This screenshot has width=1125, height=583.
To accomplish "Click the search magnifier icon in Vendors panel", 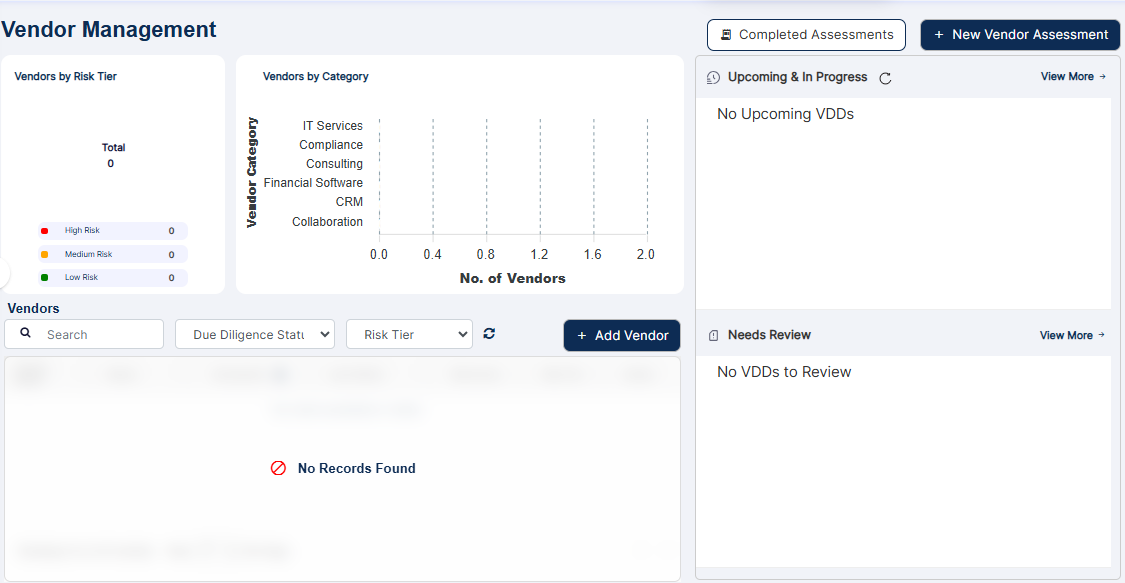I will 25,333.
